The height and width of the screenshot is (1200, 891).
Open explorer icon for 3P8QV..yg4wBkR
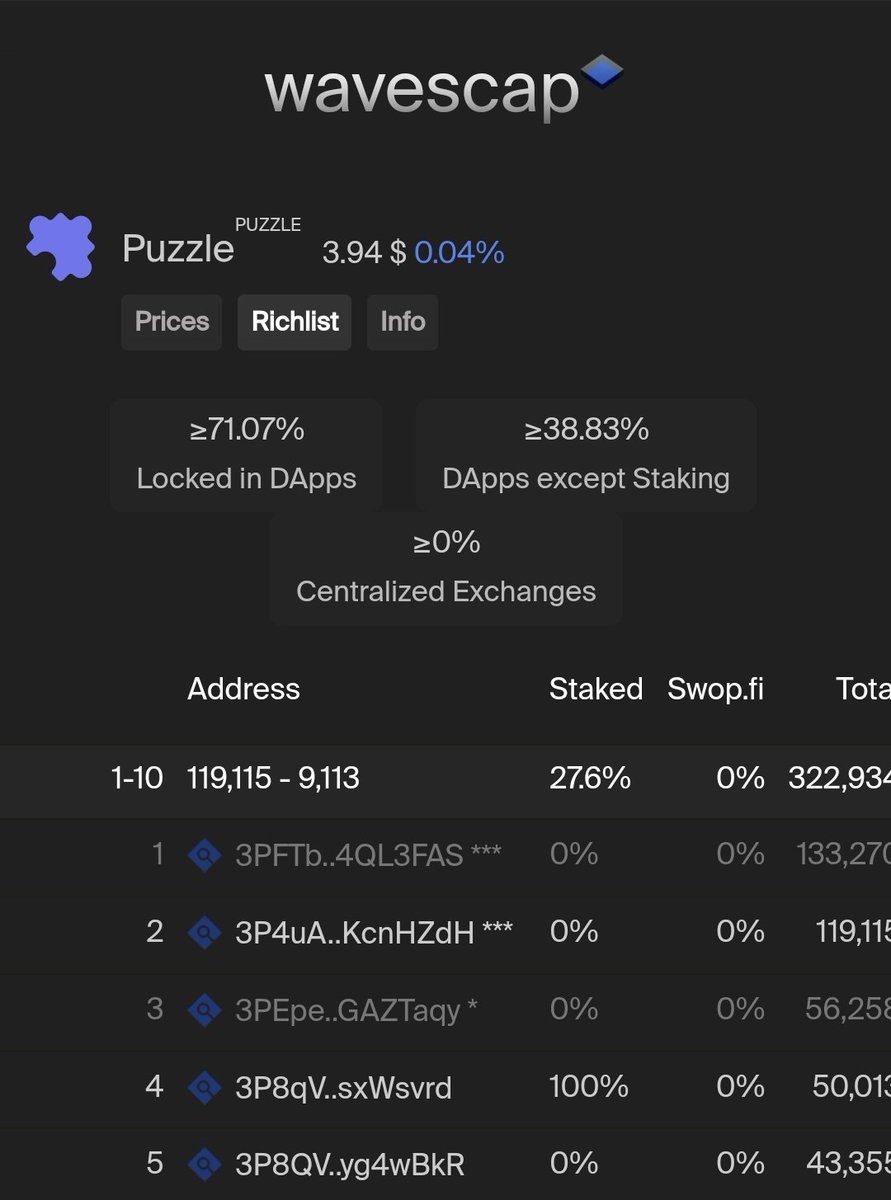tap(205, 1163)
